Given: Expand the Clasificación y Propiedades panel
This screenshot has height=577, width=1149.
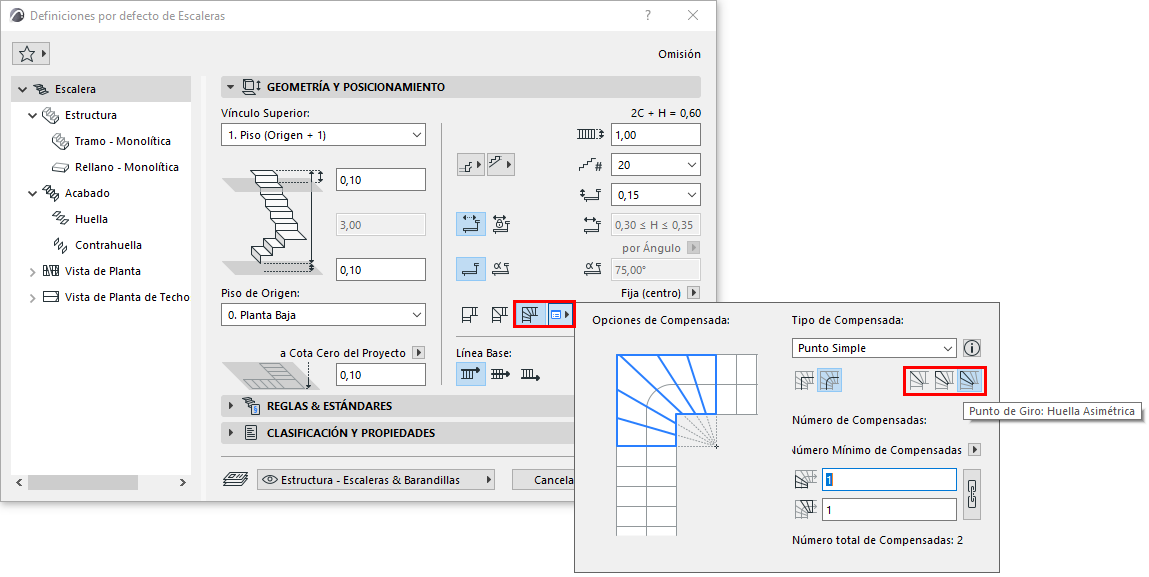Looking at the screenshot, I should [231, 433].
